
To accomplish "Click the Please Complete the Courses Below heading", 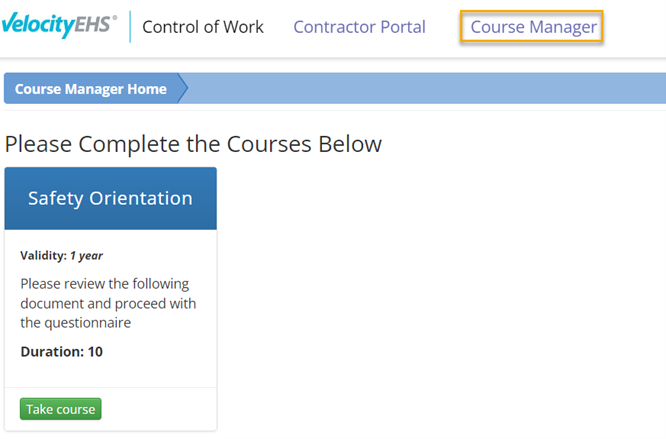I will (193, 144).
